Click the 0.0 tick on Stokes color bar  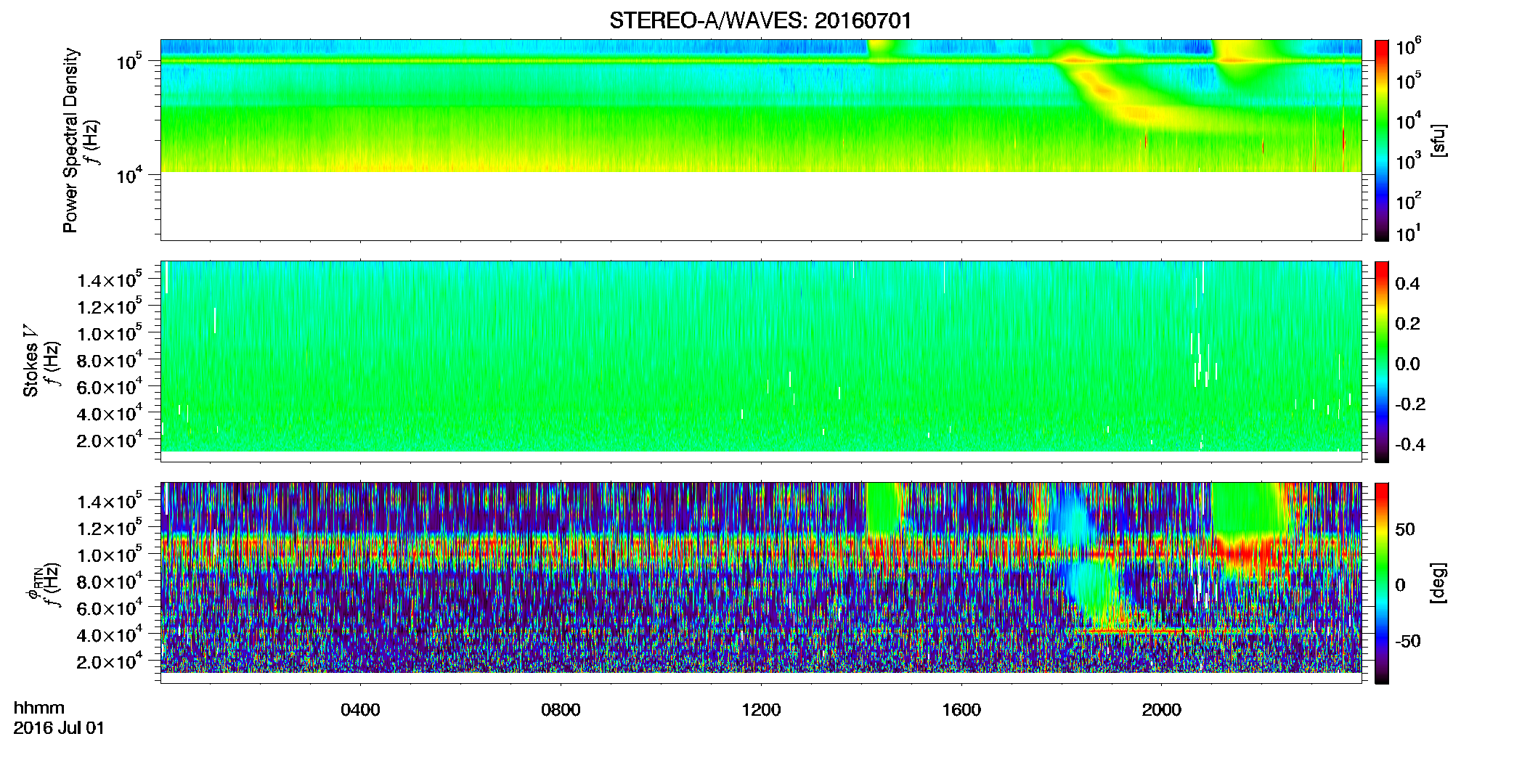pyautogui.click(x=1407, y=364)
